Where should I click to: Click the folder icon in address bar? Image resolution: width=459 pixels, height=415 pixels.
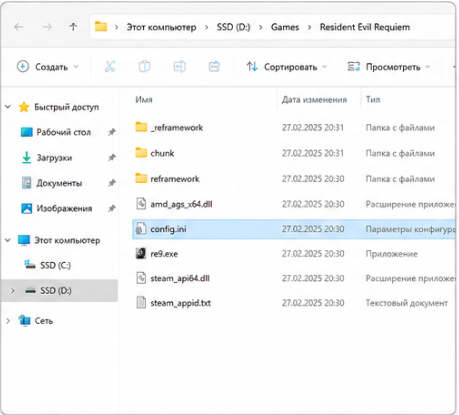pyautogui.click(x=101, y=26)
